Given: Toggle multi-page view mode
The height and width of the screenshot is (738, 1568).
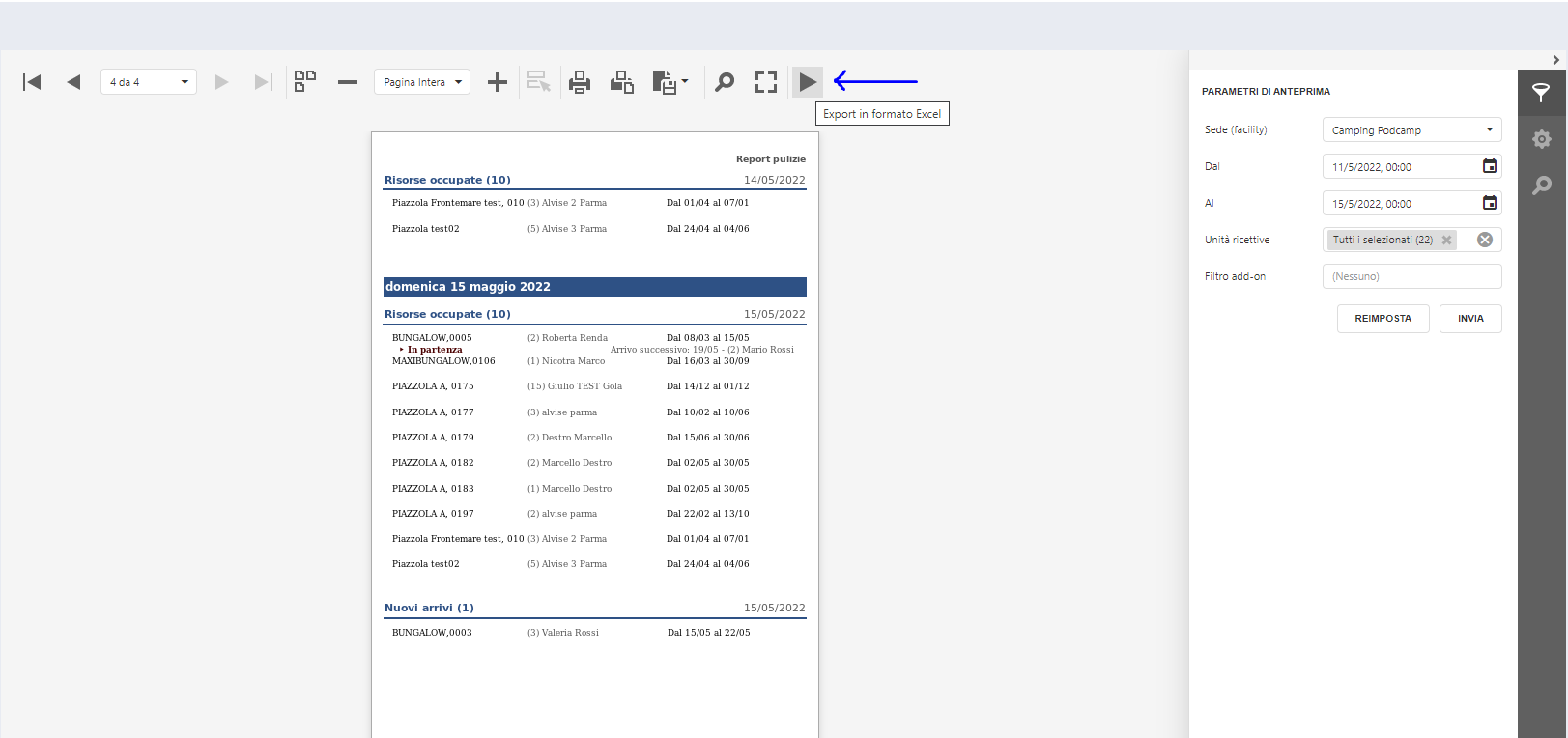Looking at the screenshot, I should 305,81.
